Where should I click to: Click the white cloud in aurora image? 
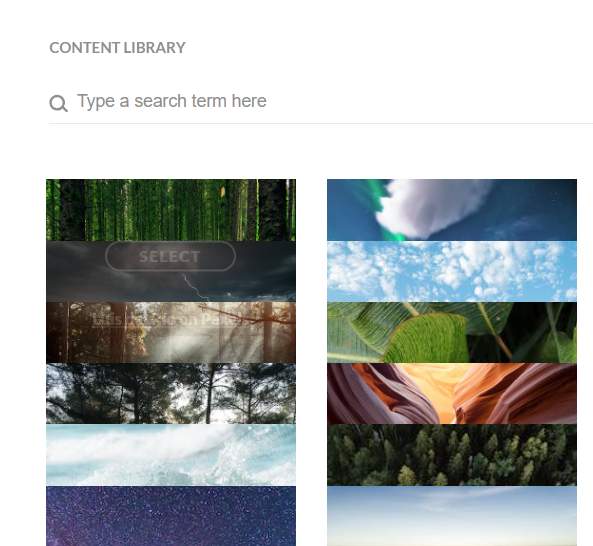(431, 208)
